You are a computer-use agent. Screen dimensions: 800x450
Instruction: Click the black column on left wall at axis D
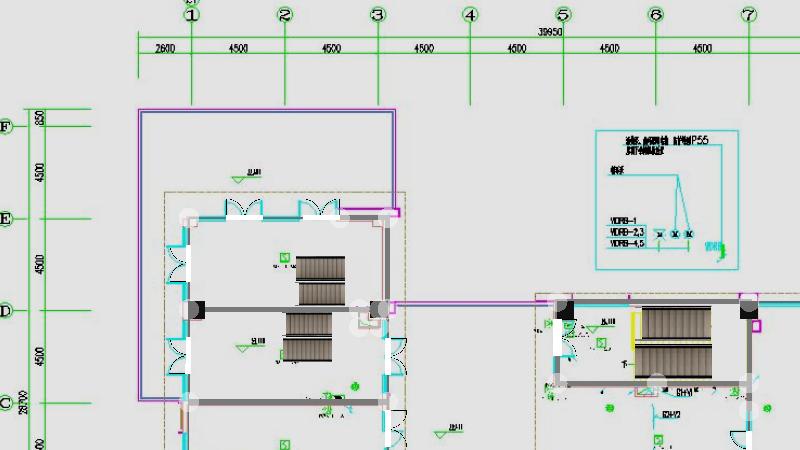tap(192, 310)
